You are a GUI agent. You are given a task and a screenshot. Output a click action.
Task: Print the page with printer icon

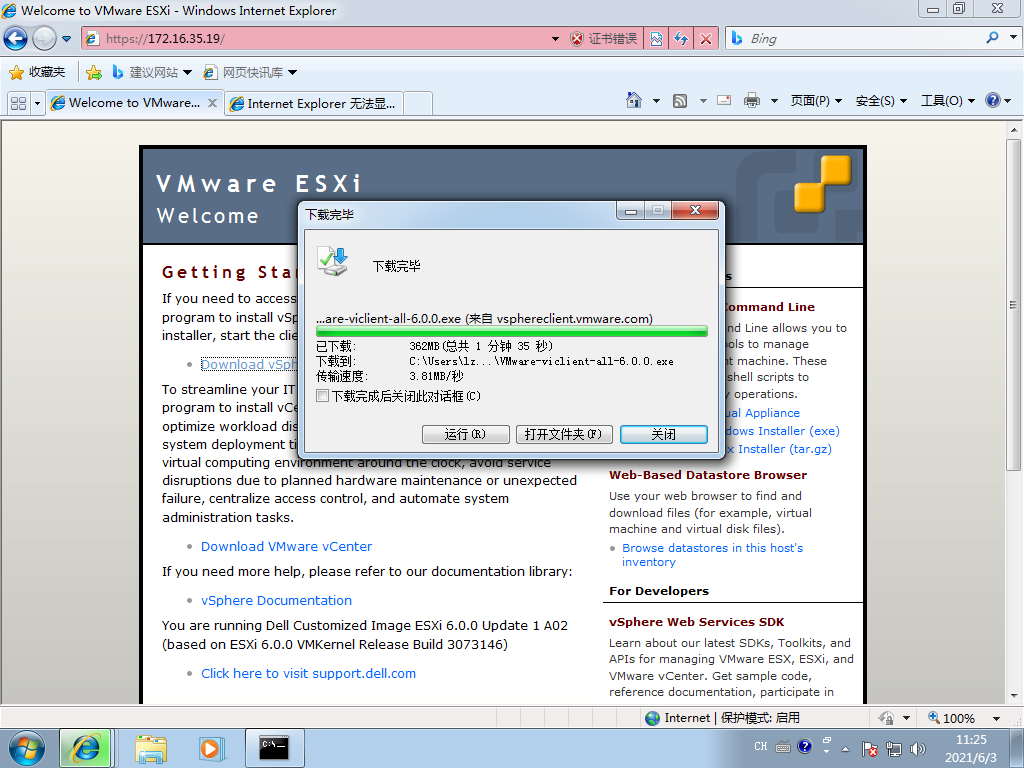pyautogui.click(x=752, y=101)
